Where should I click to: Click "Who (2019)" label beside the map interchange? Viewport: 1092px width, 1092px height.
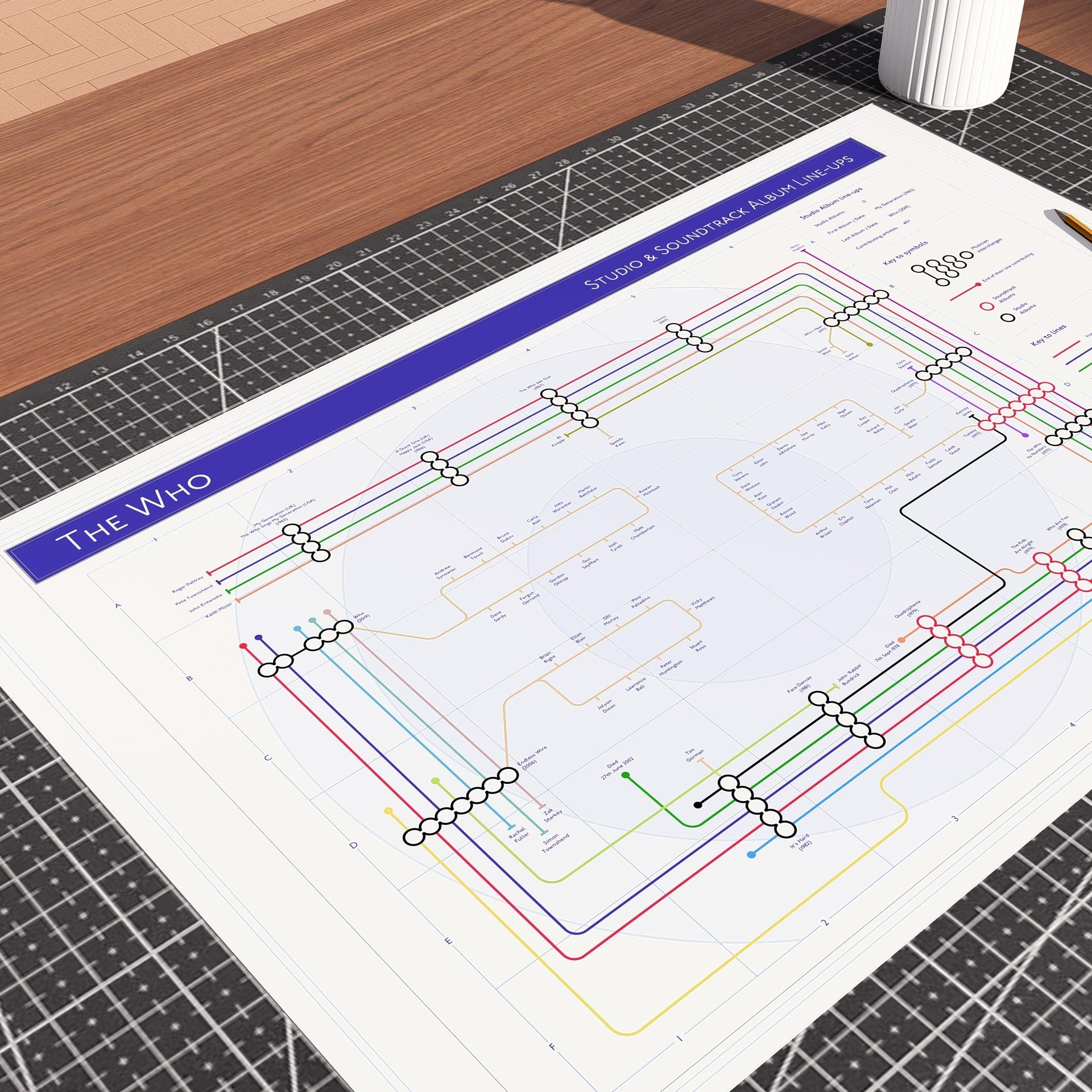tap(361, 618)
